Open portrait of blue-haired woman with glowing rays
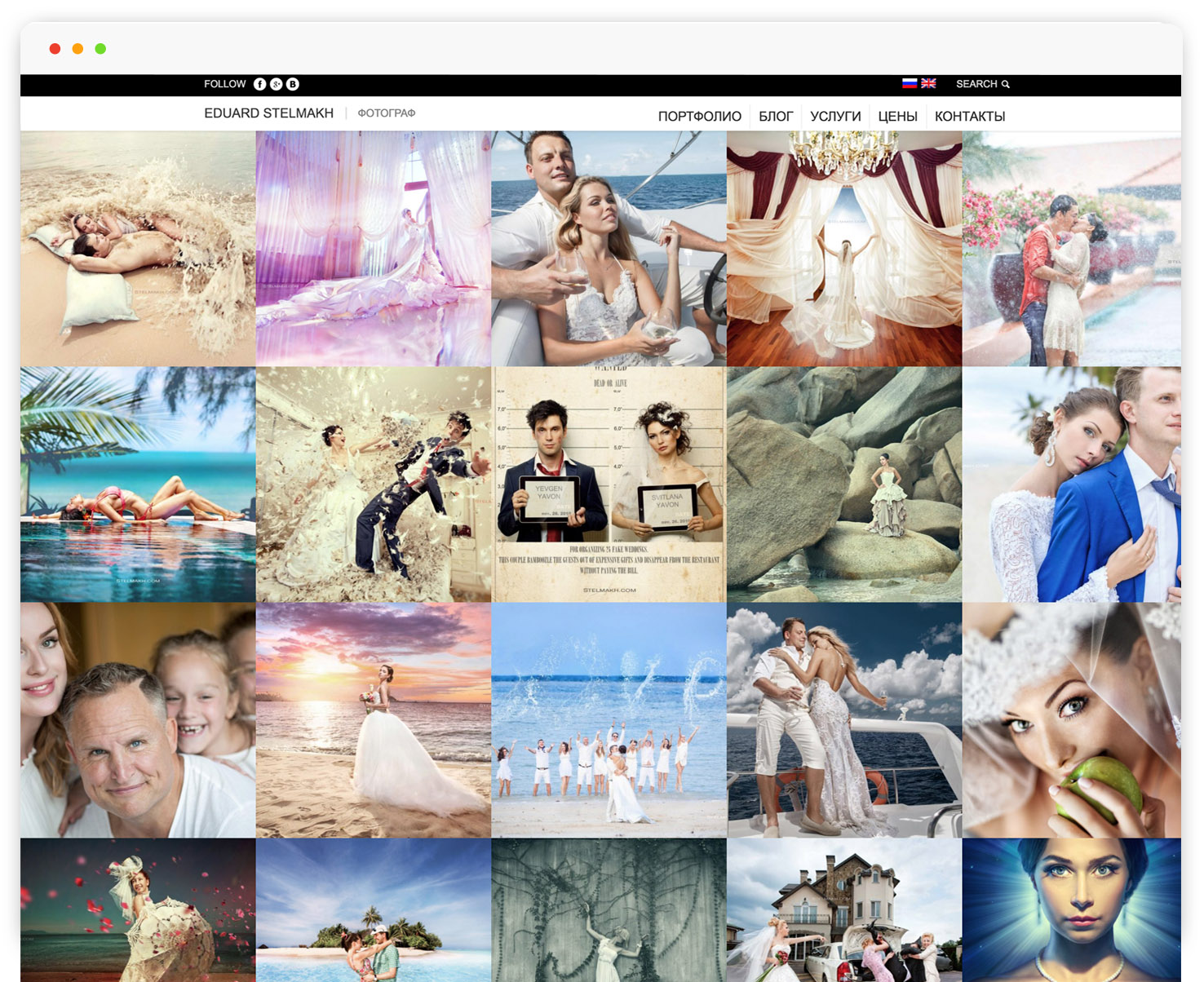1204x982 pixels. [x=1072, y=910]
